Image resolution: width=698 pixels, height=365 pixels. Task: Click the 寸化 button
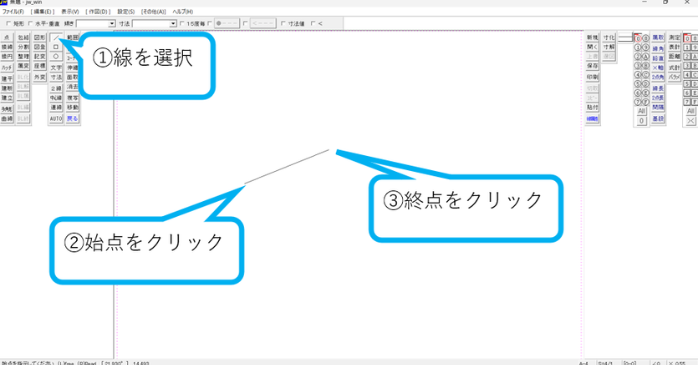click(609, 38)
